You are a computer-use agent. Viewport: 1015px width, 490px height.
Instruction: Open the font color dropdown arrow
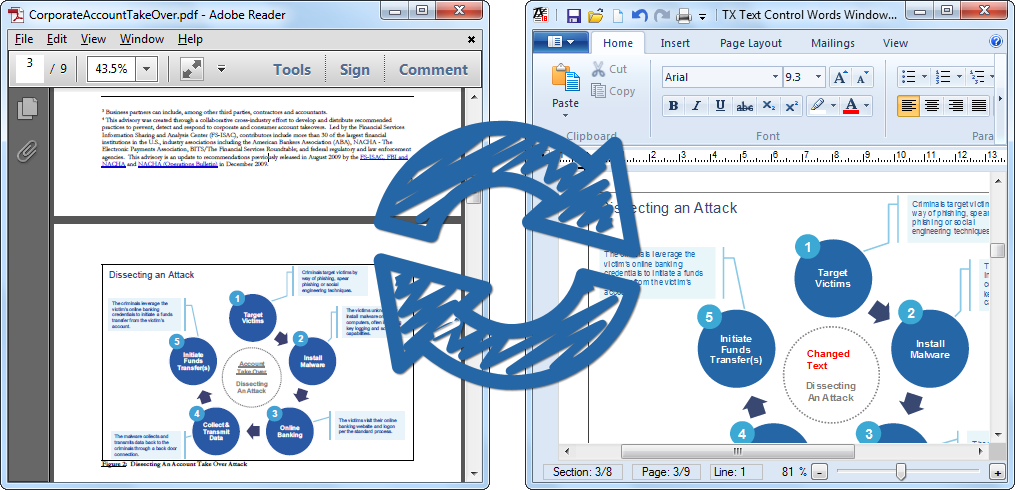coord(867,106)
